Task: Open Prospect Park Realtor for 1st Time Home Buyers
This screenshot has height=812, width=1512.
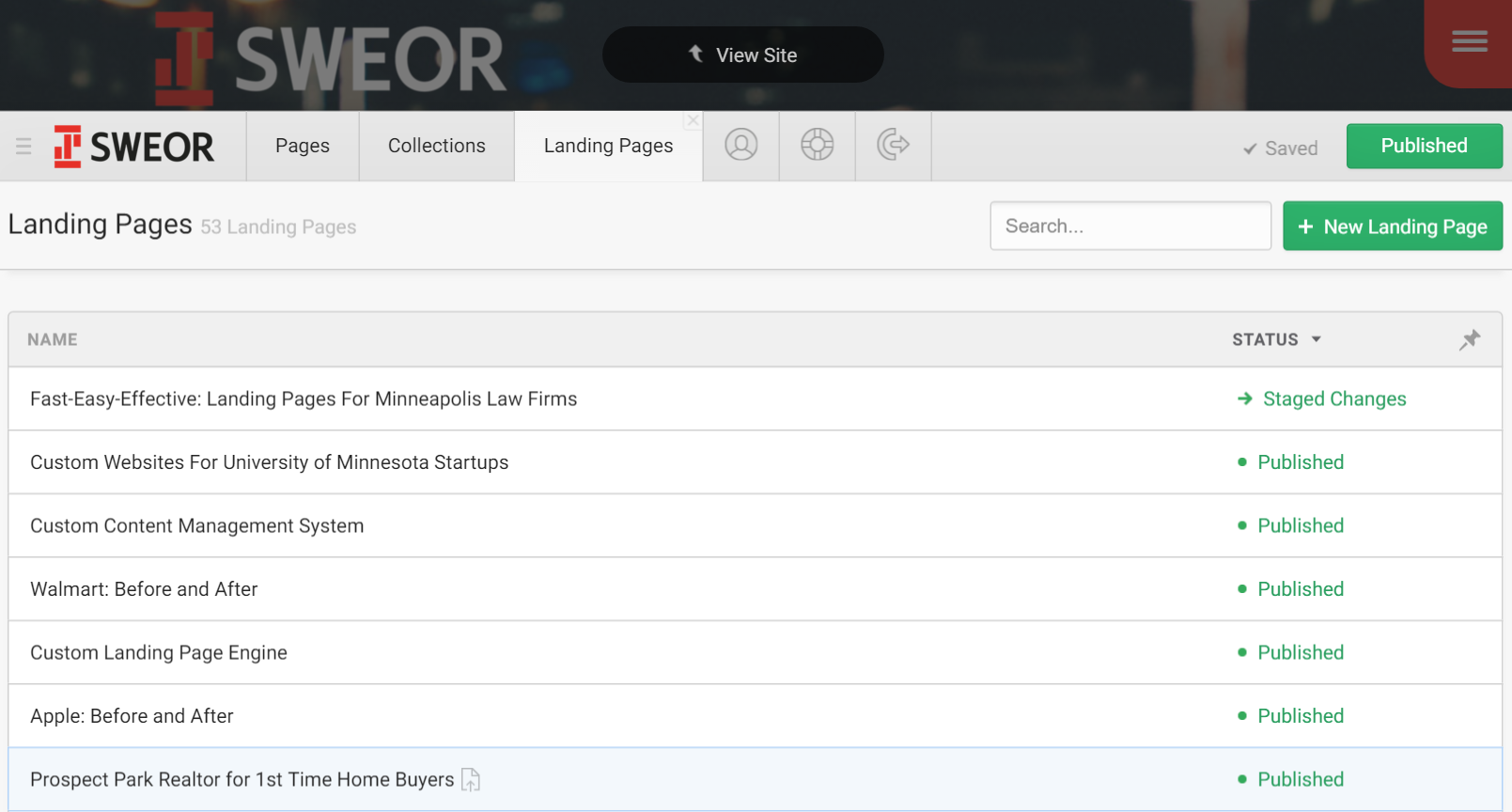Action: 242,779
